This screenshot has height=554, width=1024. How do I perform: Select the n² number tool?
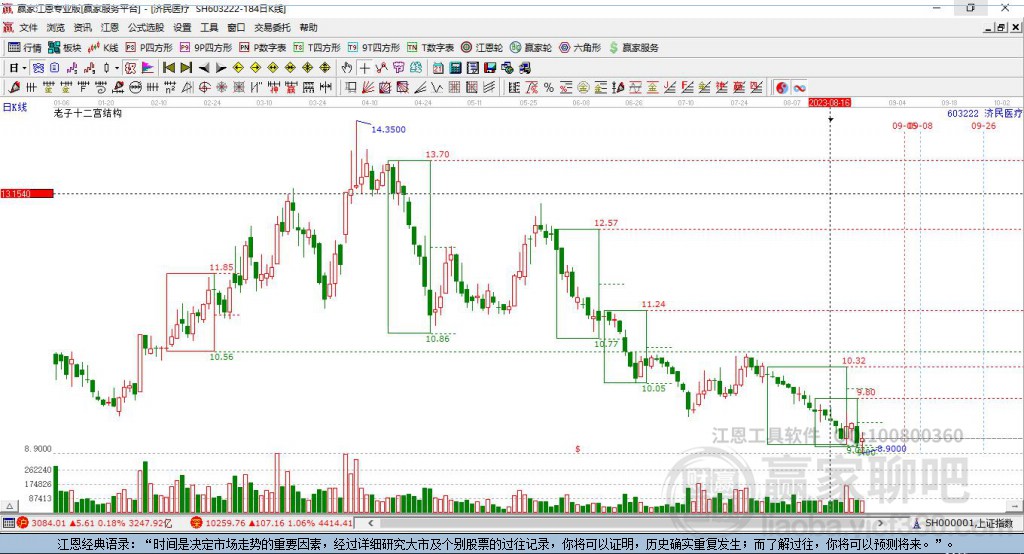pos(170,88)
